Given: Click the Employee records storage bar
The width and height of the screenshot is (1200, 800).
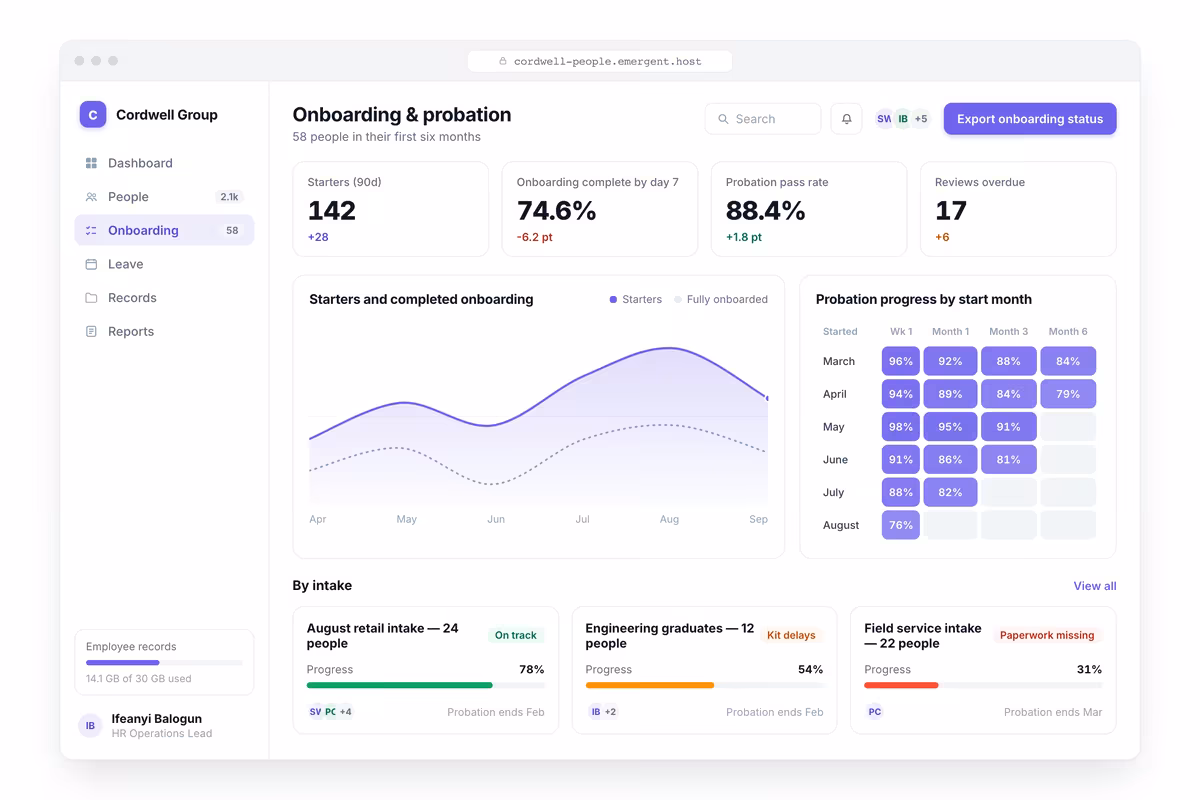Looking at the screenshot, I should [x=164, y=662].
